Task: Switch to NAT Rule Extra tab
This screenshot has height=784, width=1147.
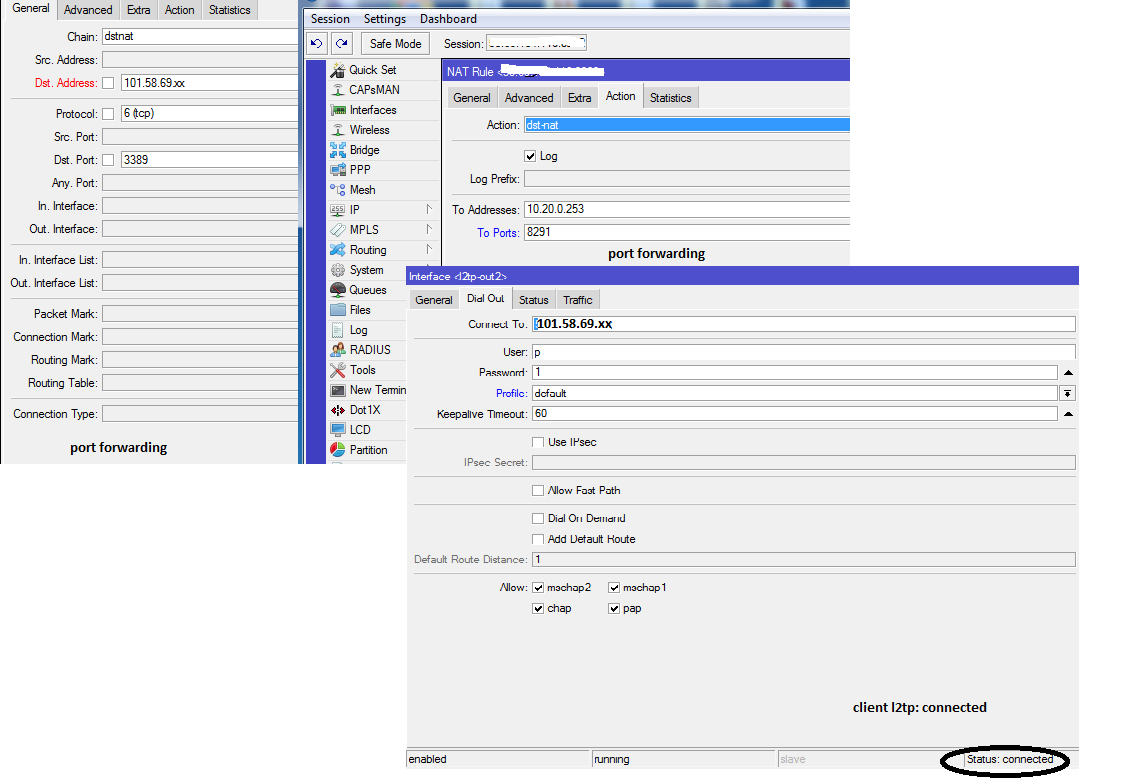Action: 579,98
